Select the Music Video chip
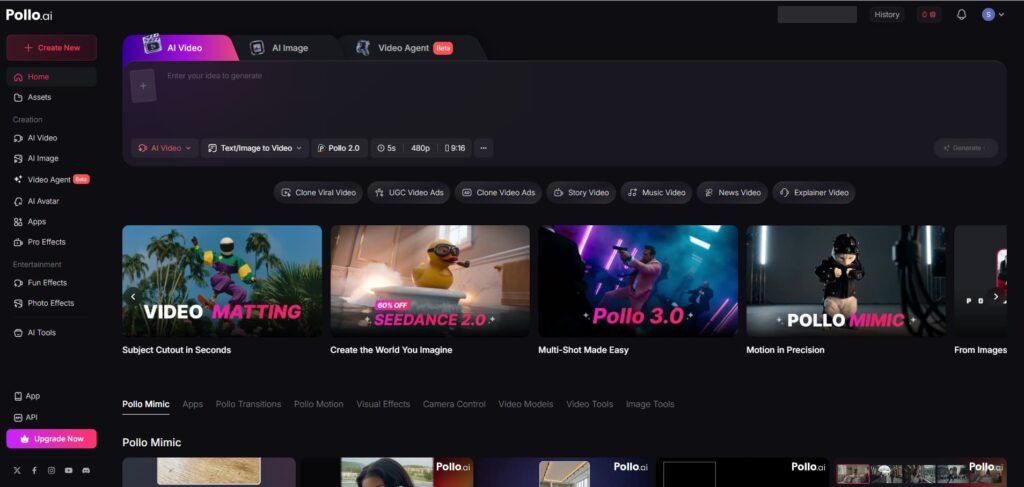Viewport: 1024px width, 487px height. pyautogui.click(x=656, y=193)
